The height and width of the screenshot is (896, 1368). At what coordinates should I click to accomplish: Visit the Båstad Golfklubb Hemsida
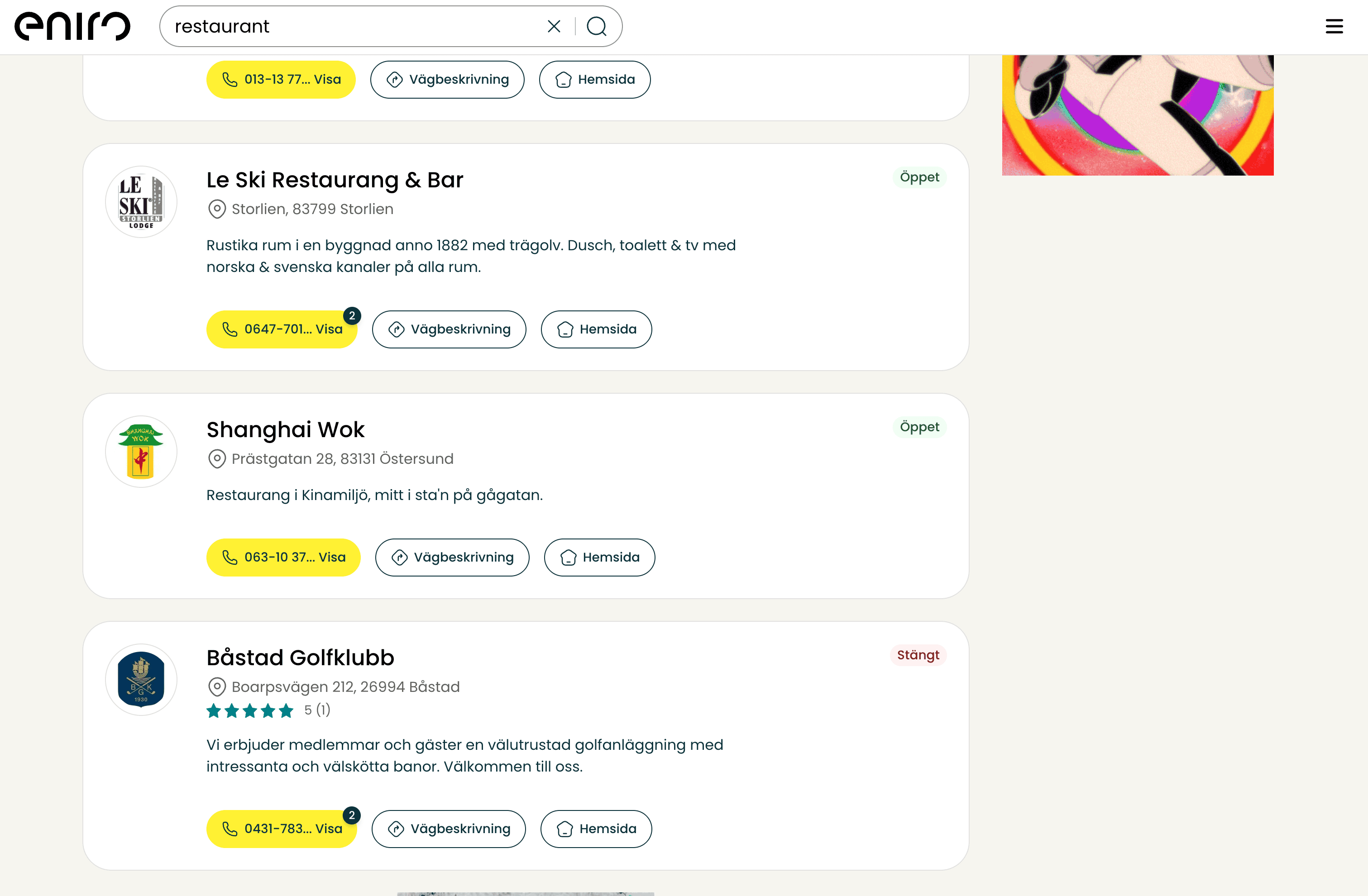click(596, 829)
